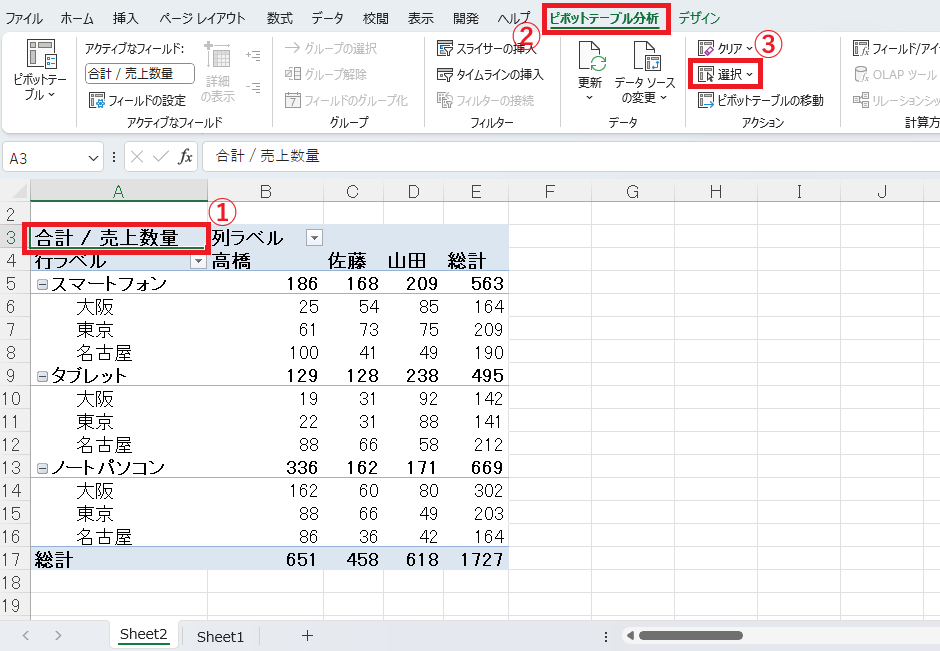Open the 行ラベル filter dropdown

pyautogui.click(x=198, y=261)
